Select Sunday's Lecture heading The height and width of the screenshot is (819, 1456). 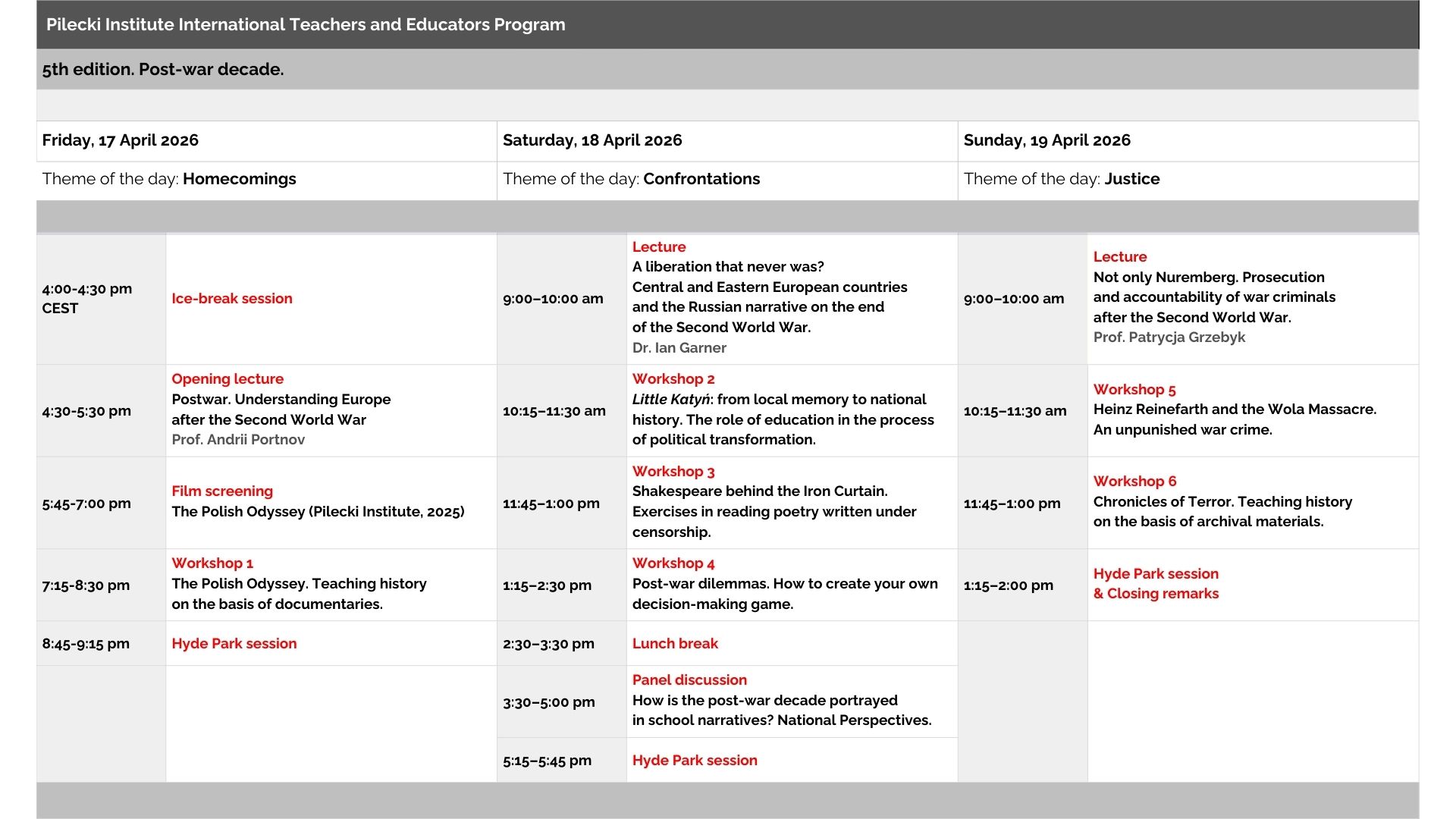click(1119, 257)
